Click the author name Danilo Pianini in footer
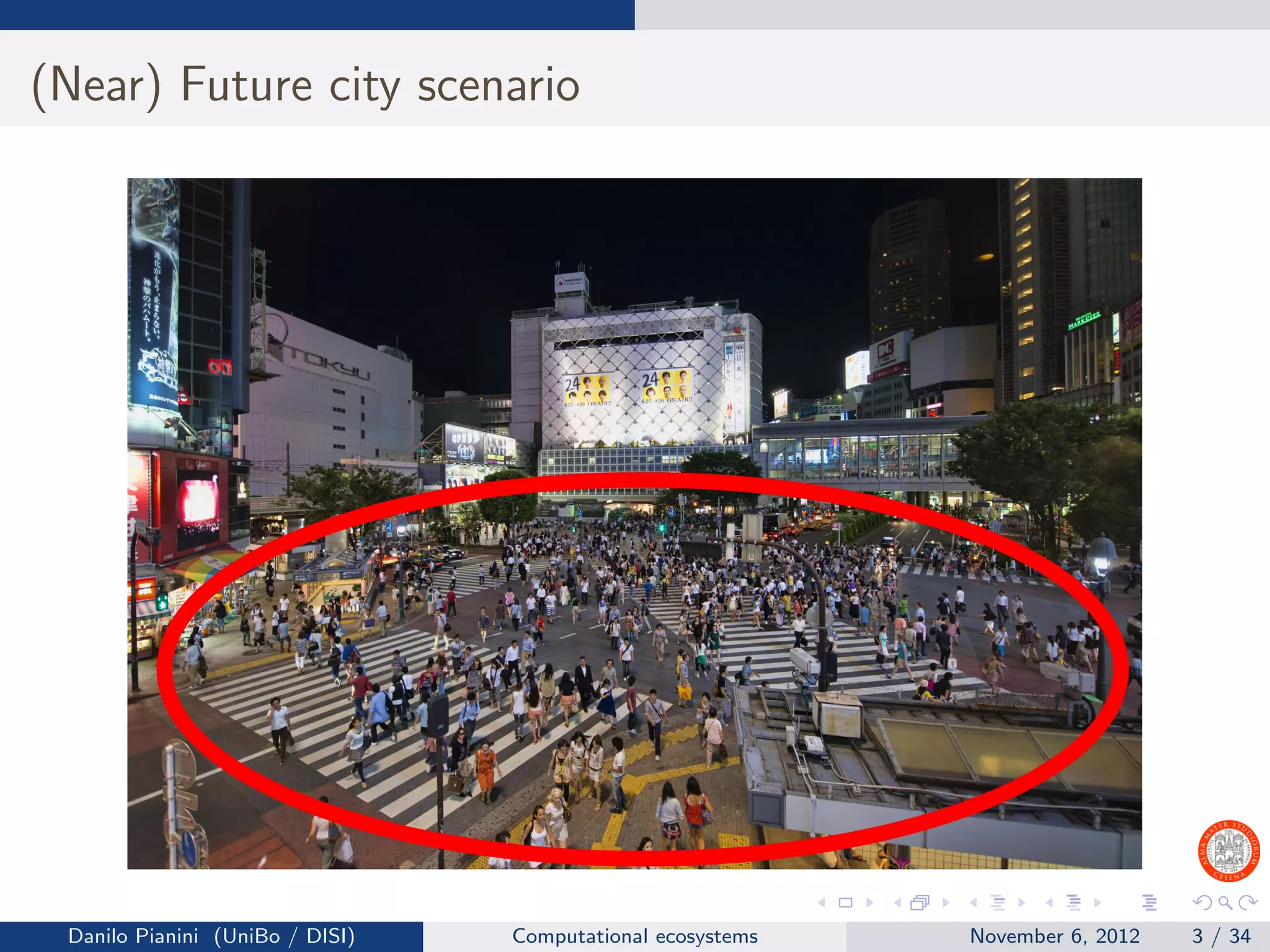This screenshot has width=1270, height=952. coord(133,936)
